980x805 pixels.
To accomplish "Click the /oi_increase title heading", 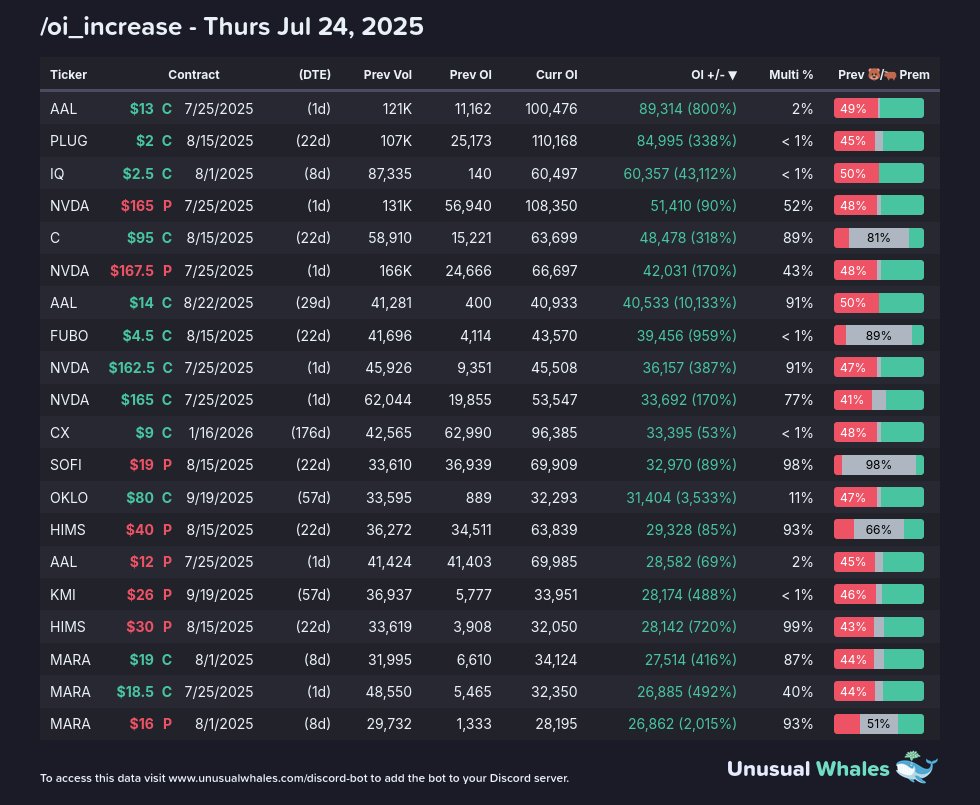I will (x=232, y=27).
